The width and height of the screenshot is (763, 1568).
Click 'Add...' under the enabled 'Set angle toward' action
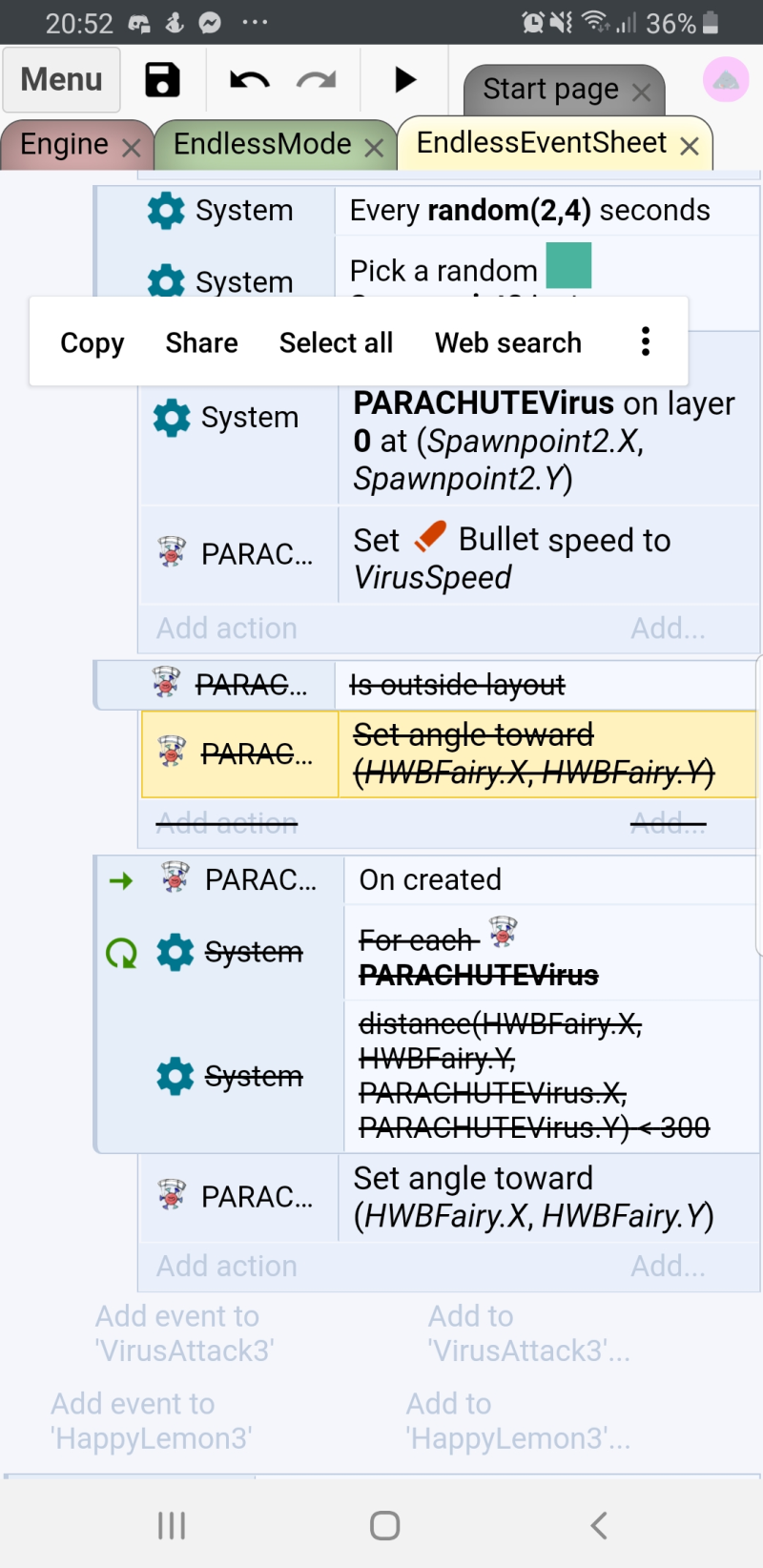(x=669, y=1267)
